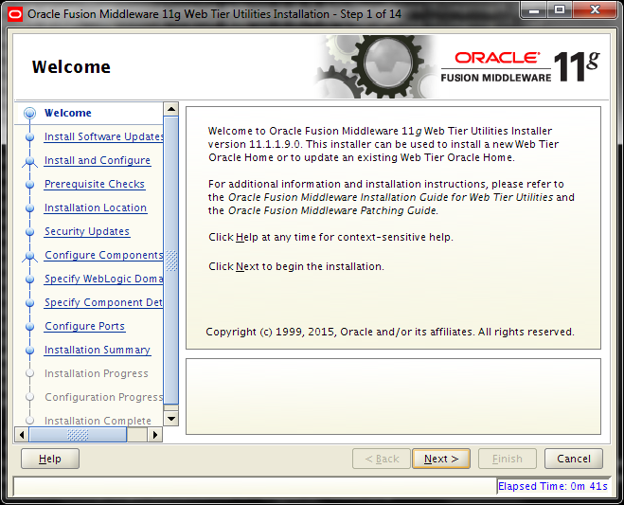
Task: Click the disabled Installation Progress step
Action: pos(96,373)
